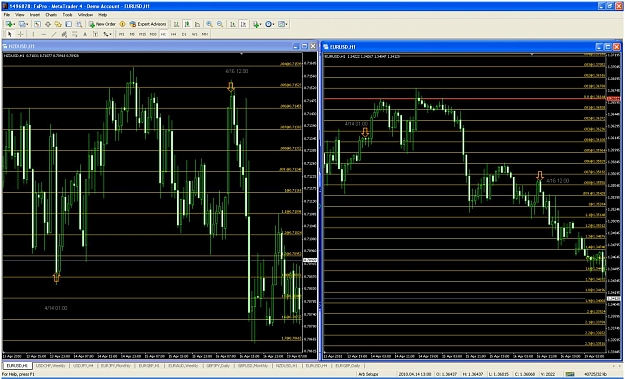Open the Periods clock icon

pos(268,24)
